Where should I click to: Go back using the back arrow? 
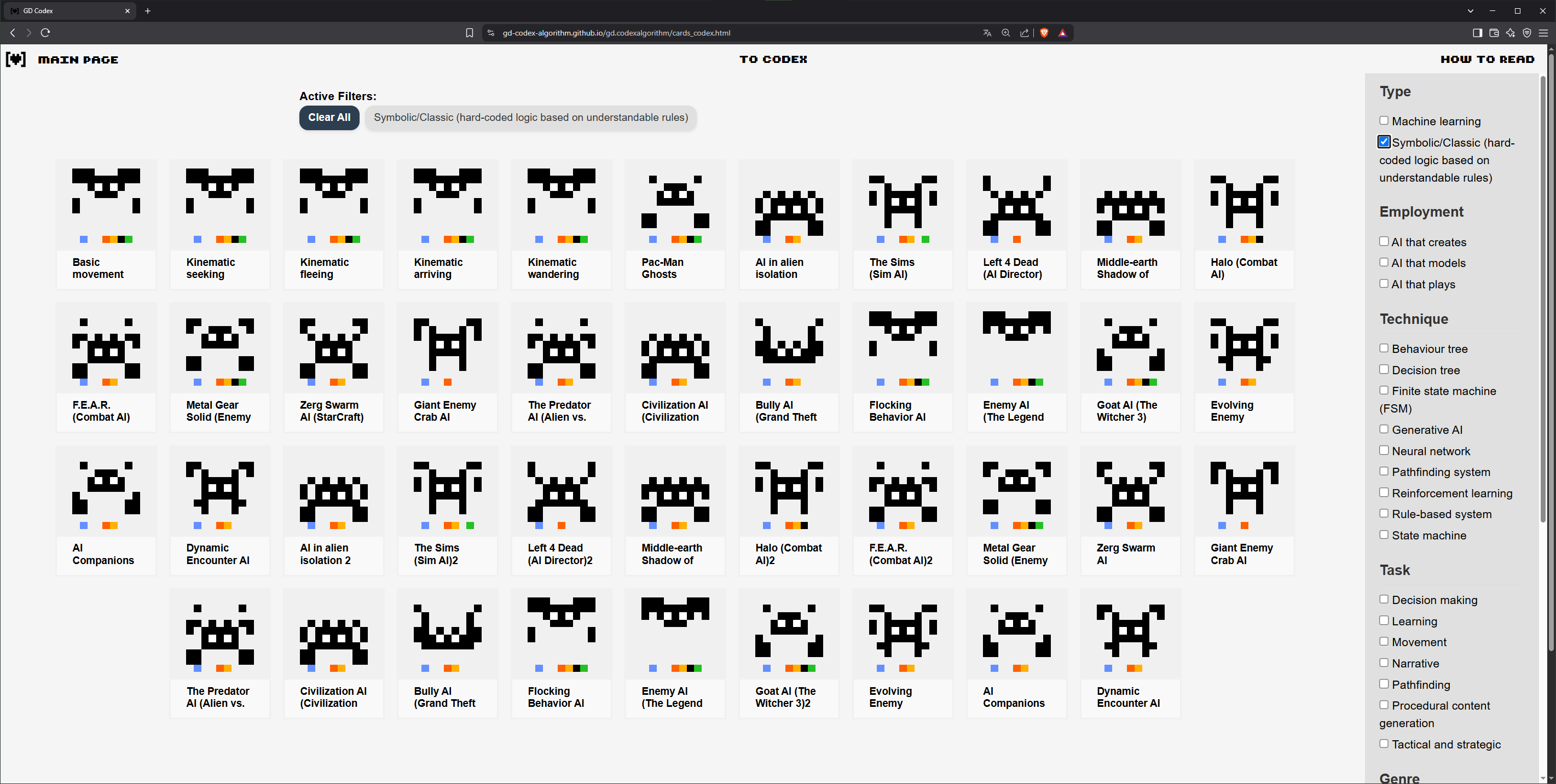tap(13, 33)
